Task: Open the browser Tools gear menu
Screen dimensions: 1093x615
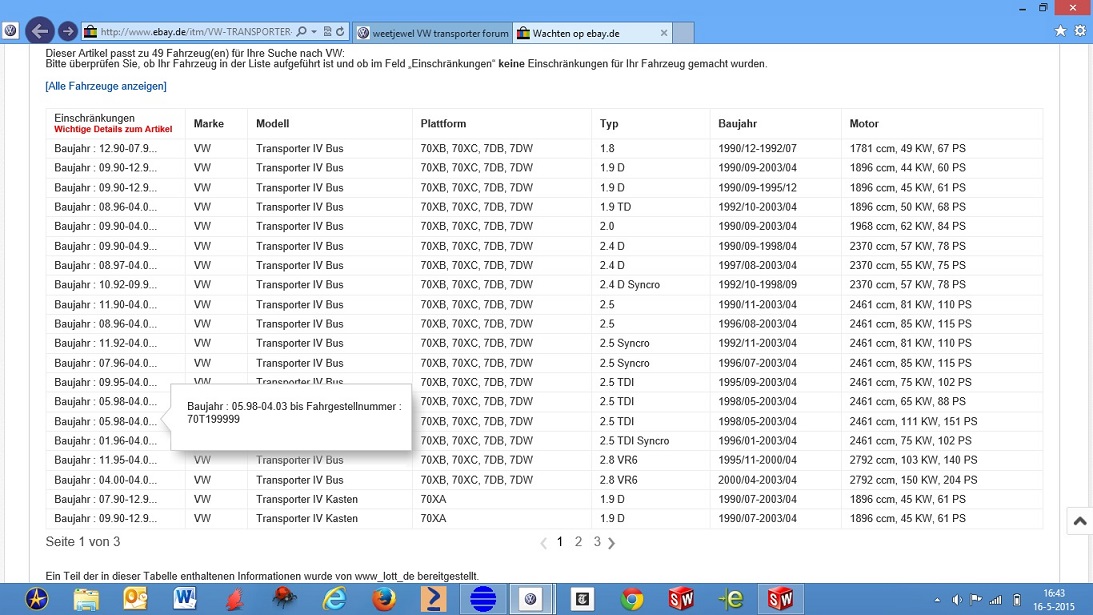Action: click(1080, 31)
